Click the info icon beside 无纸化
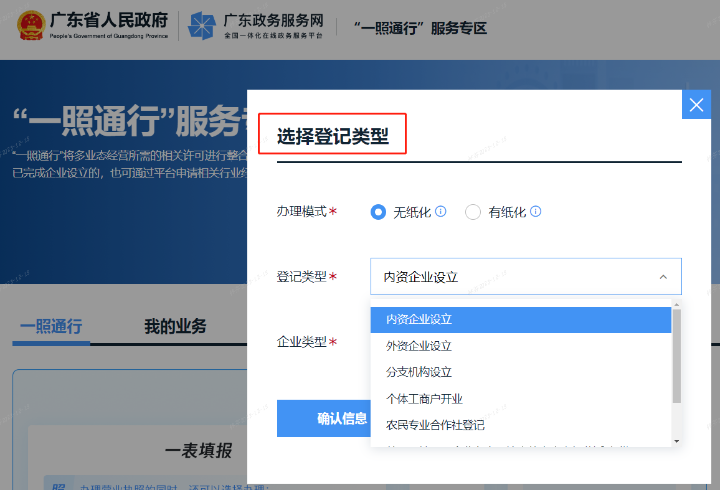The image size is (720, 490). point(440,212)
